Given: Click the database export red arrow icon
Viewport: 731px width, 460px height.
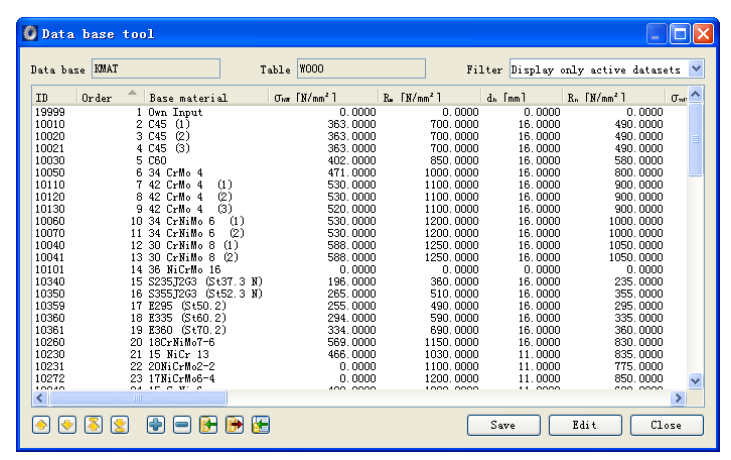Looking at the screenshot, I should 234,425.
